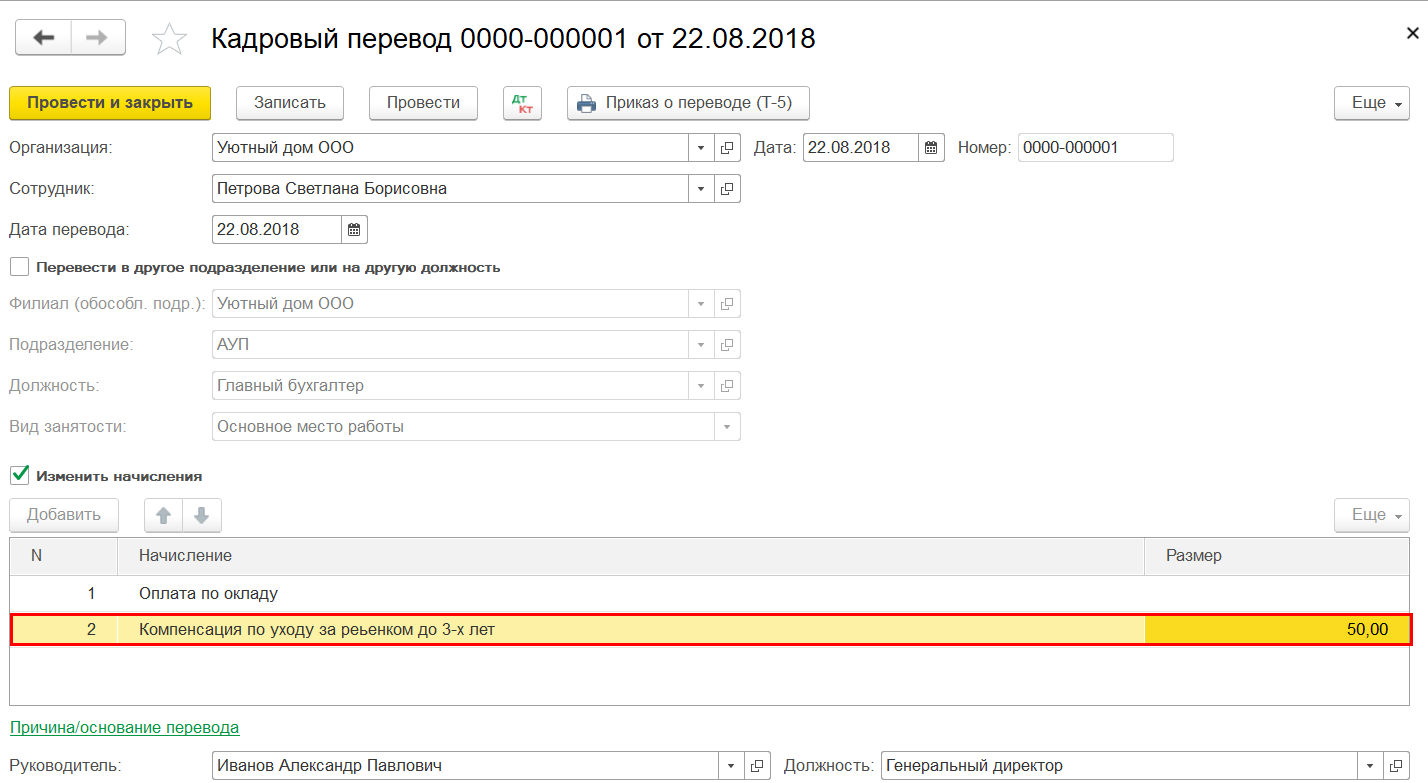Open the table Еще menu
This screenshot has height=783, width=1428.
point(1371,515)
